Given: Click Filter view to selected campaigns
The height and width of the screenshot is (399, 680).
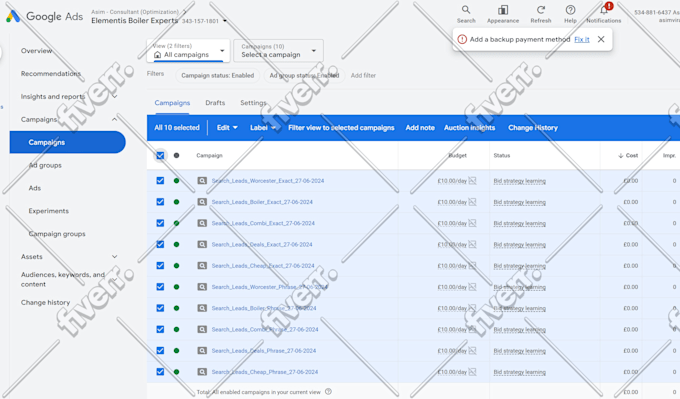Looking at the screenshot, I should click(341, 128).
